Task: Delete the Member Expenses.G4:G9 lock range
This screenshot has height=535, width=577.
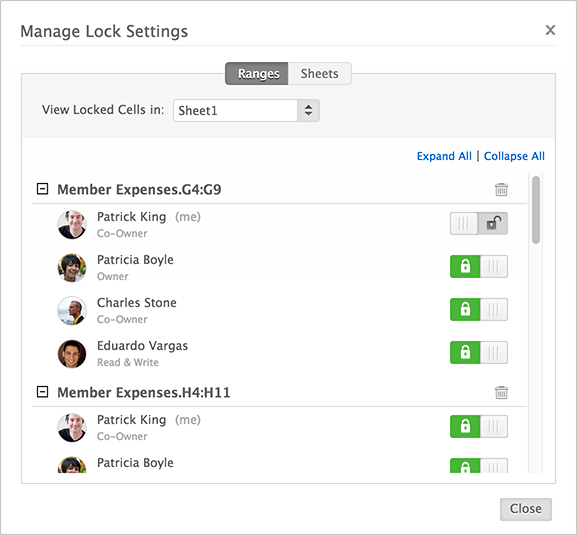Action: point(501,189)
